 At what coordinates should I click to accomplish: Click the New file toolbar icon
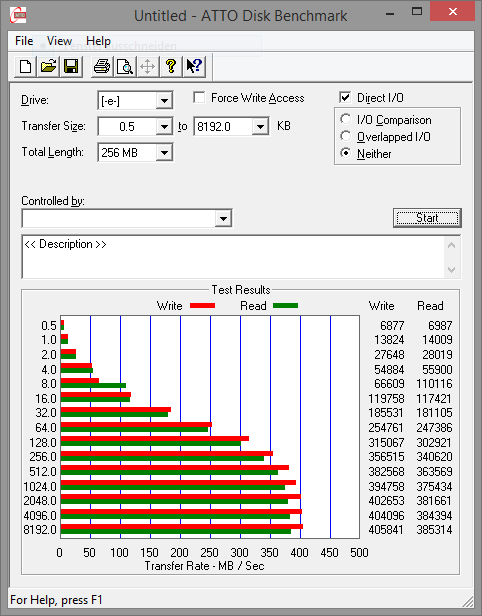click(x=26, y=66)
